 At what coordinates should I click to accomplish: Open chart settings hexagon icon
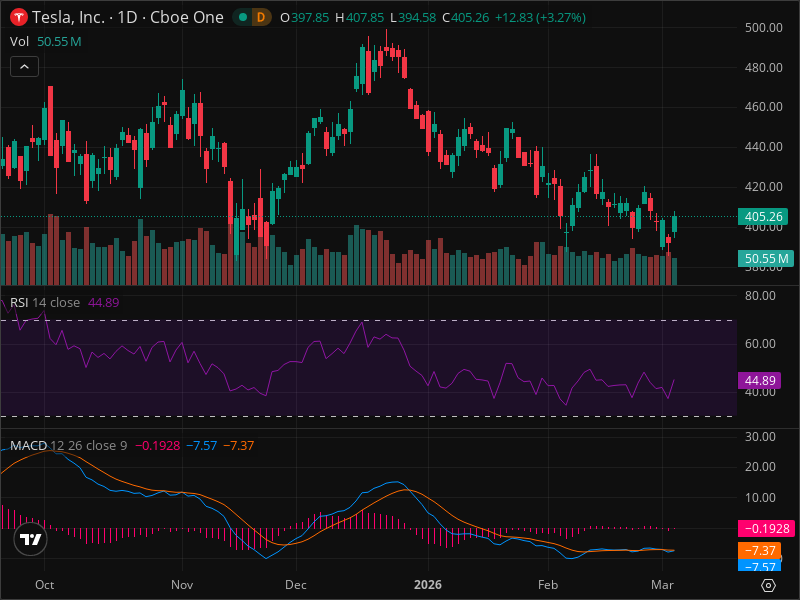click(x=768, y=585)
